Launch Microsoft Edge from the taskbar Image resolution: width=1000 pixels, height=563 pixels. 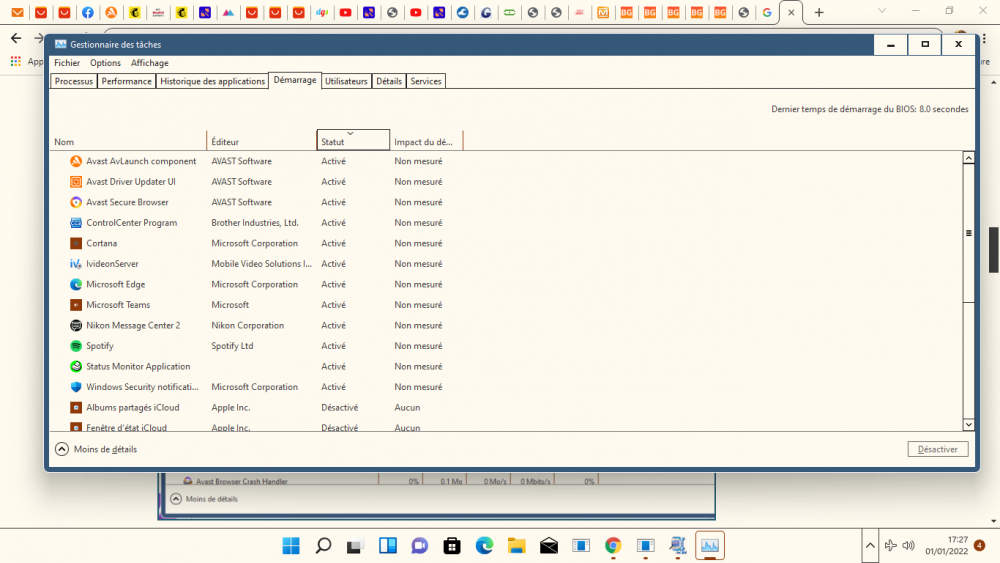(484, 546)
